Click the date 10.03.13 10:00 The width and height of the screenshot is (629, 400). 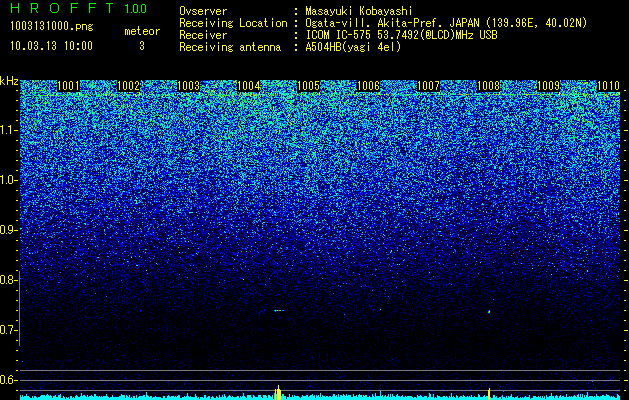(51, 46)
